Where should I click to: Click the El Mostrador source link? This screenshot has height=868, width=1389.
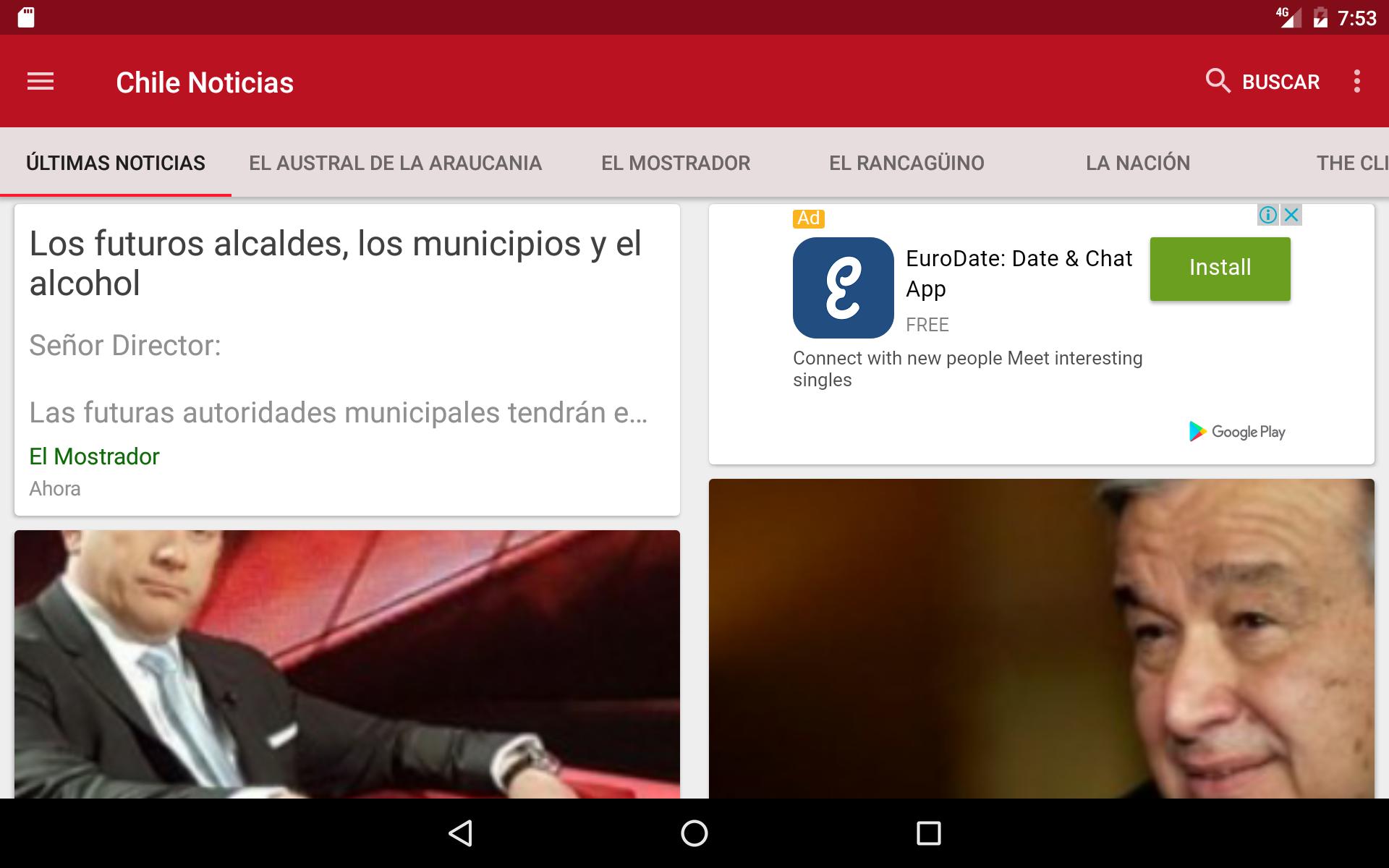pos(94,456)
